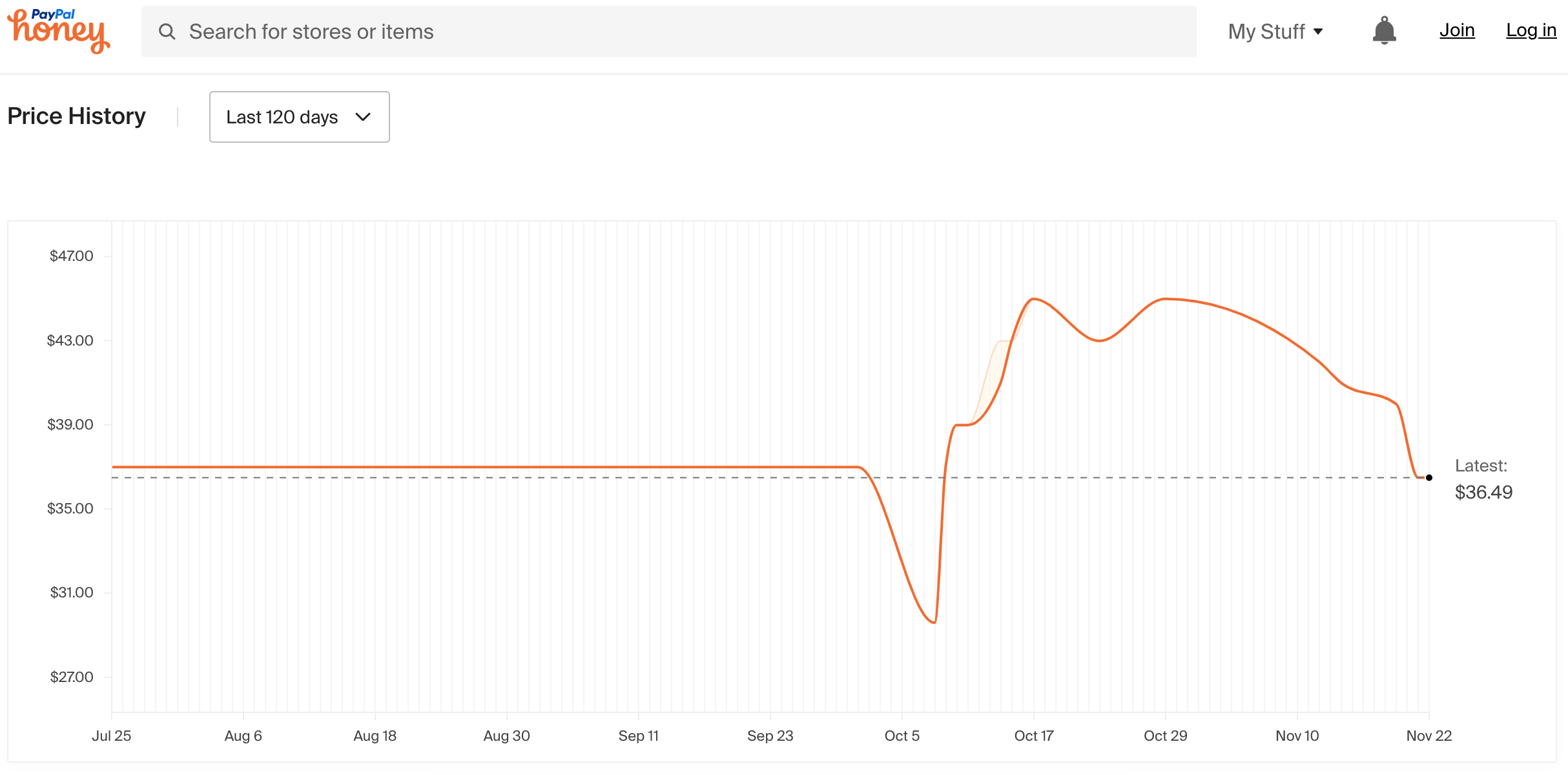
Task: Click the $27.00 y-axis label
Action: click(x=72, y=676)
